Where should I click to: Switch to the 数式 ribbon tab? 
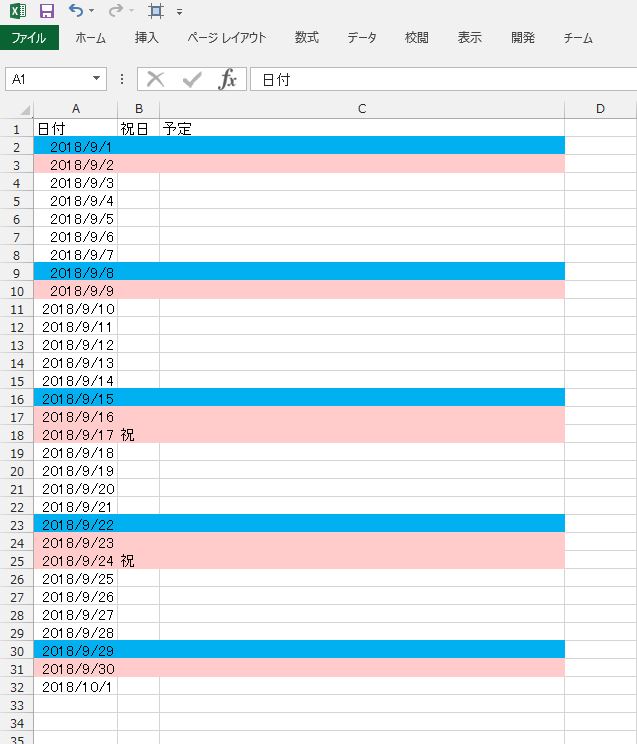pyautogui.click(x=307, y=38)
